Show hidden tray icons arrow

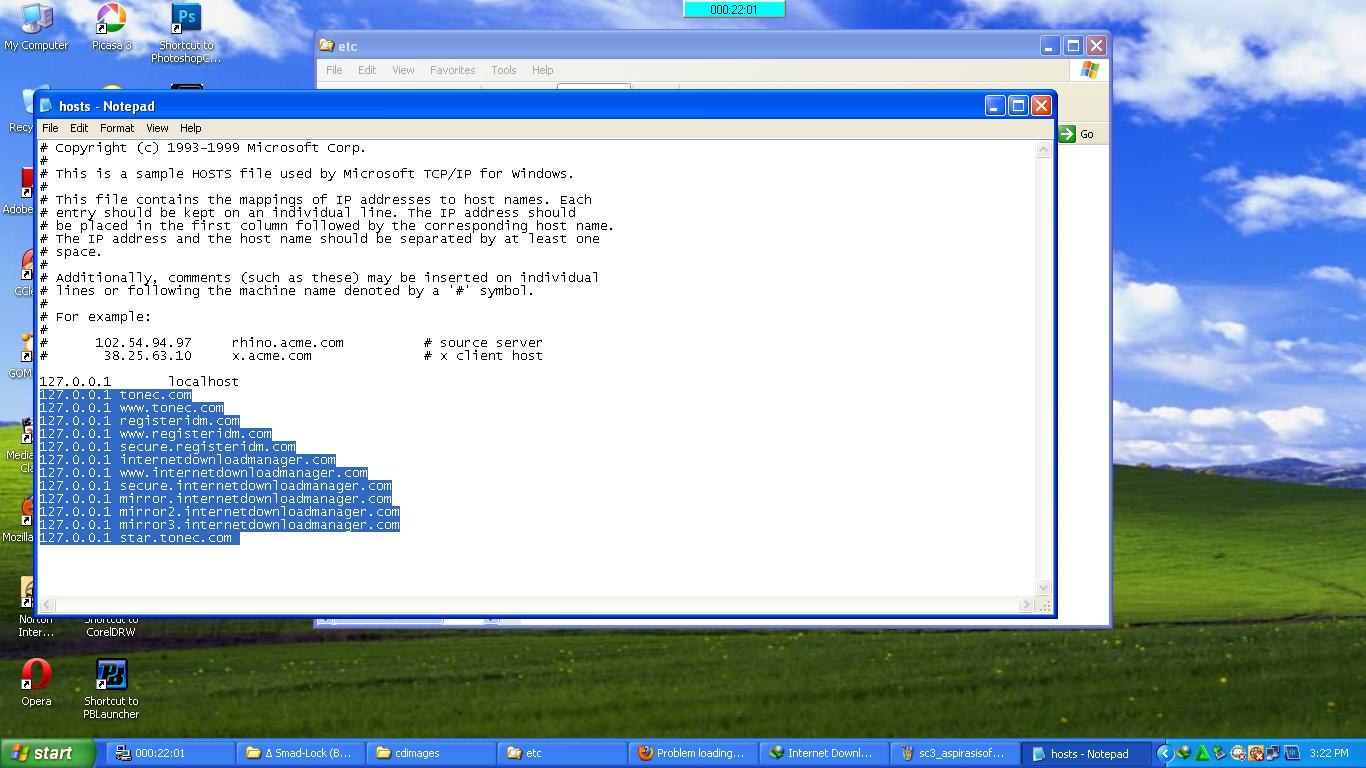click(1166, 753)
